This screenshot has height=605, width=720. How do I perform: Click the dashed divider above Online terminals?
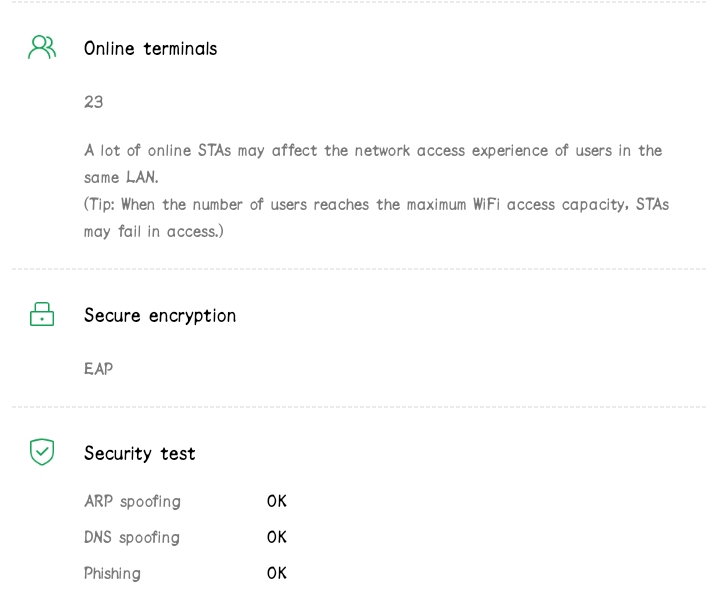point(360,3)
